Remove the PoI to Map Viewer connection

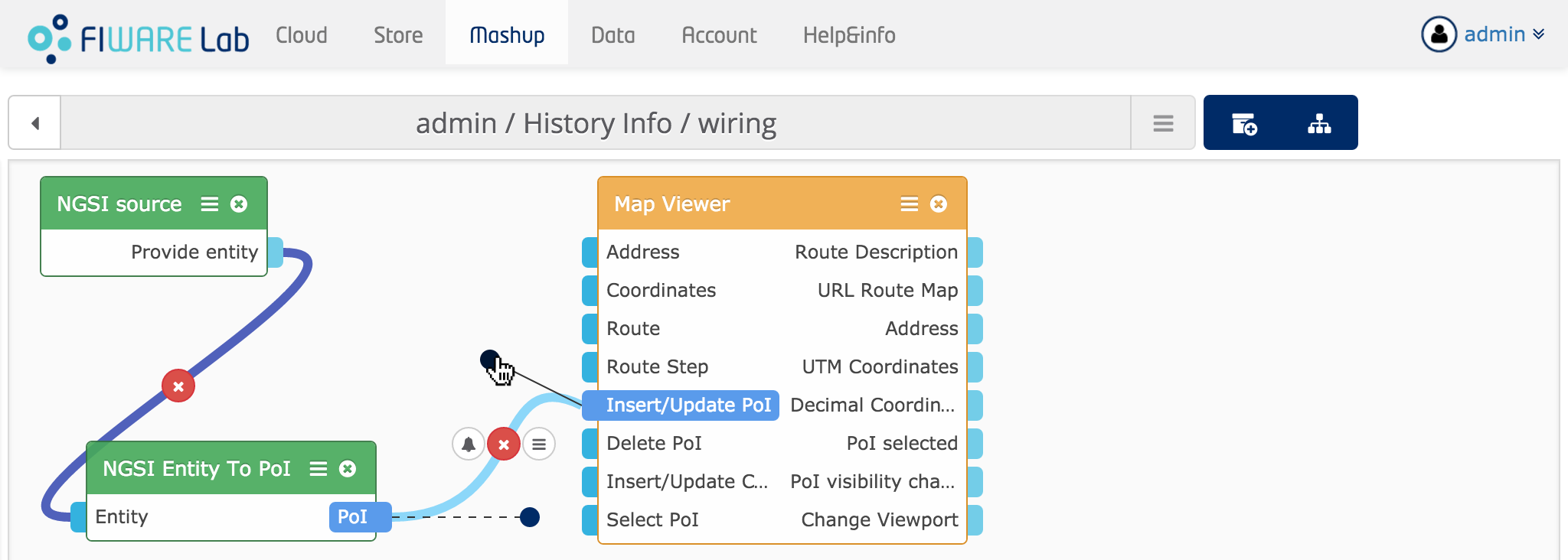point(504,444)
